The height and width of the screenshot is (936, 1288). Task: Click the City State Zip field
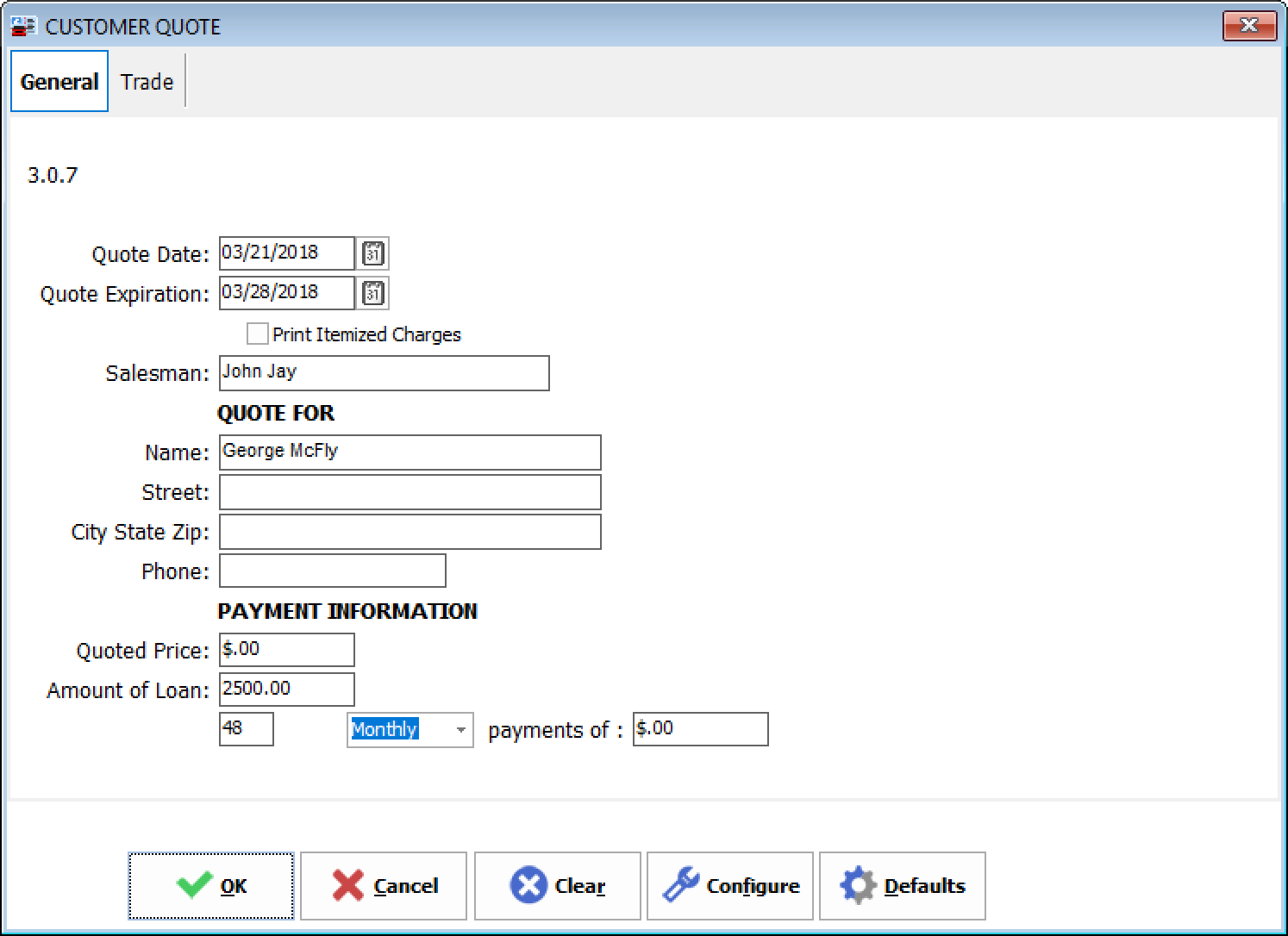coord(410,532)
